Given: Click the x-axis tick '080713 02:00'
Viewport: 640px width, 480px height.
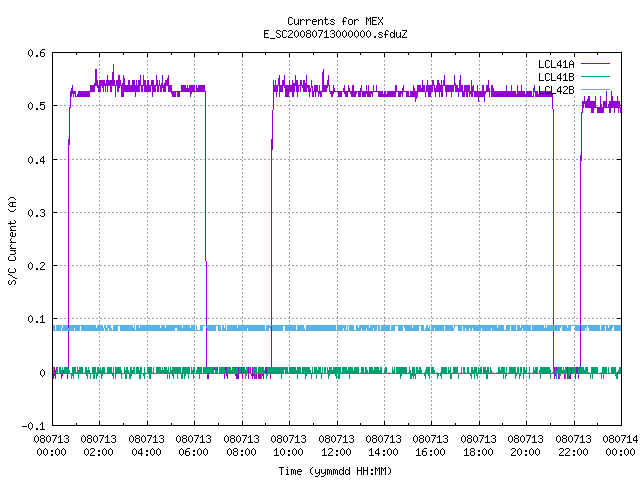Looking at the screenshot, I should click(x=98, y=446).
